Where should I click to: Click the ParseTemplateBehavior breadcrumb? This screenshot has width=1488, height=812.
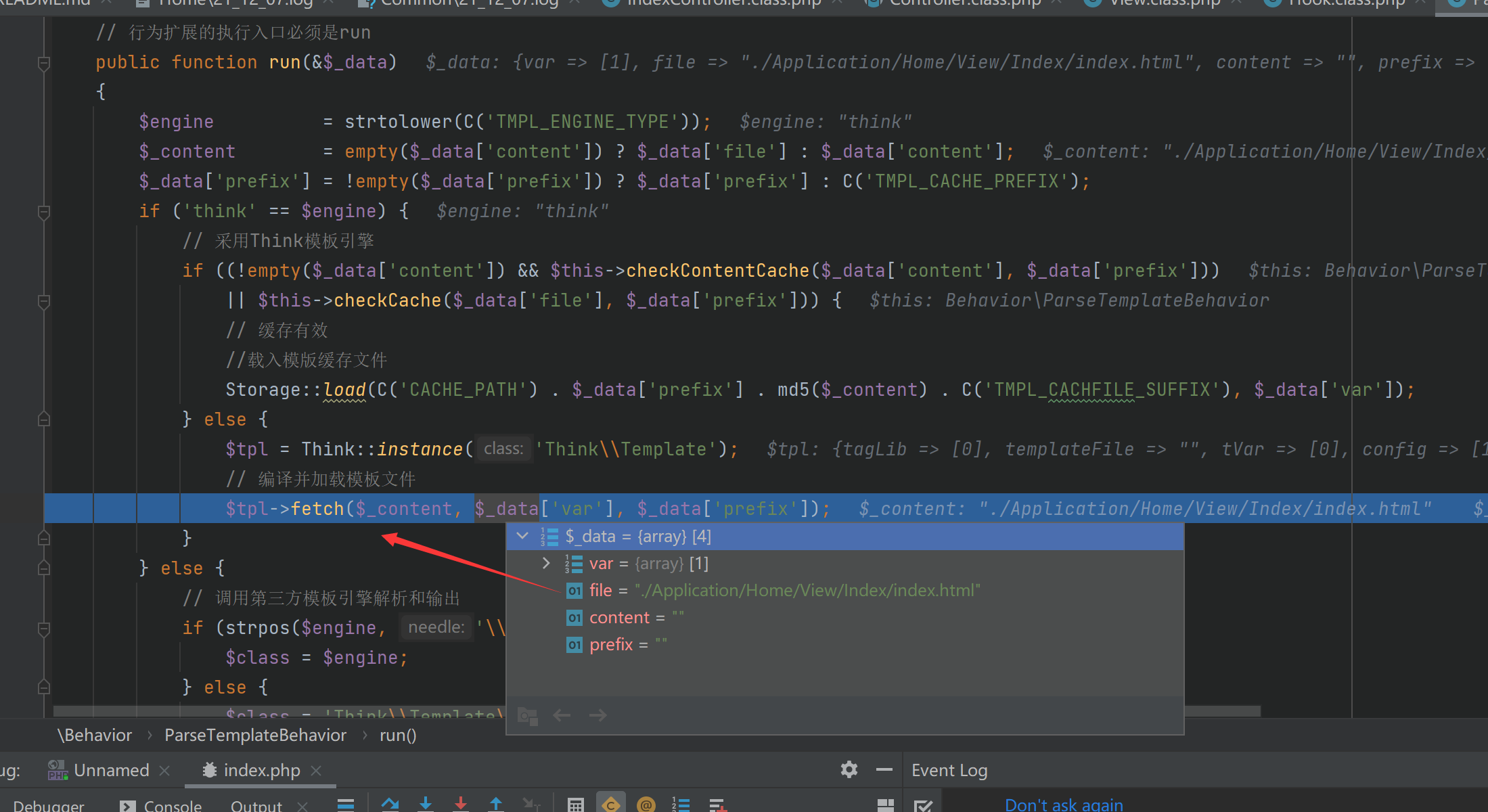pyautogui.click(x=255, y=735)
